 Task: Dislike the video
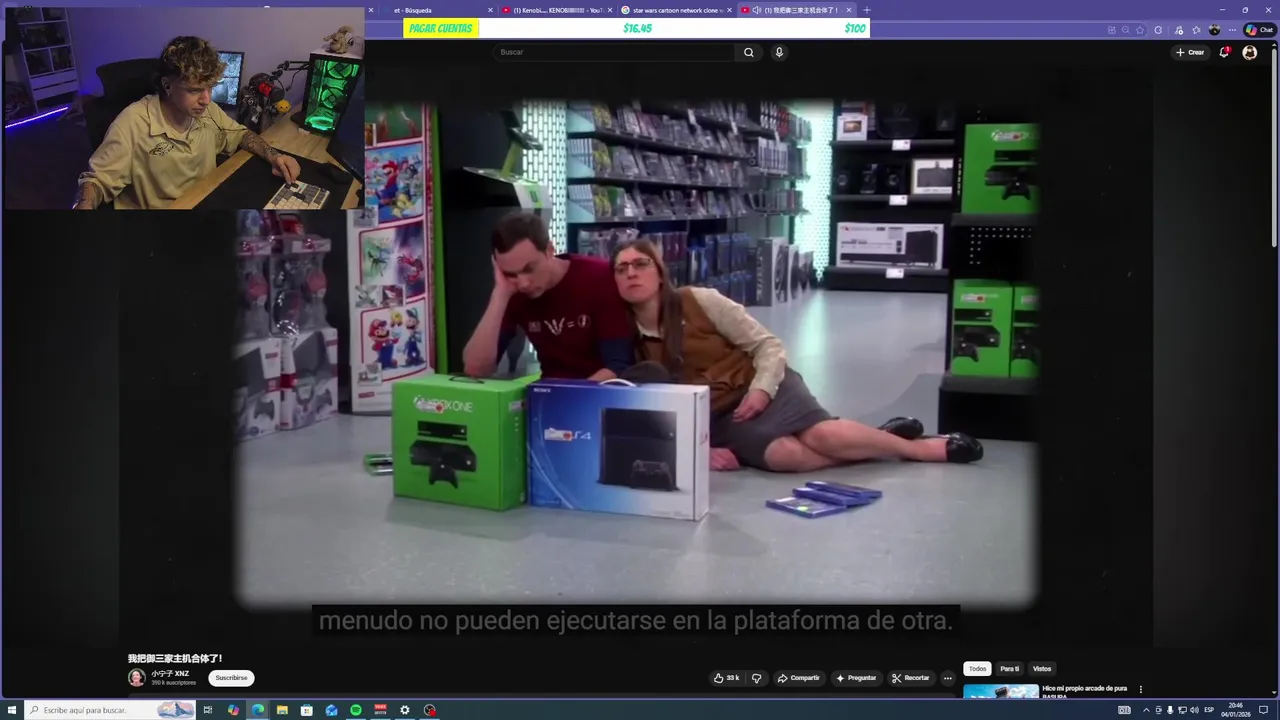(756, 678)
